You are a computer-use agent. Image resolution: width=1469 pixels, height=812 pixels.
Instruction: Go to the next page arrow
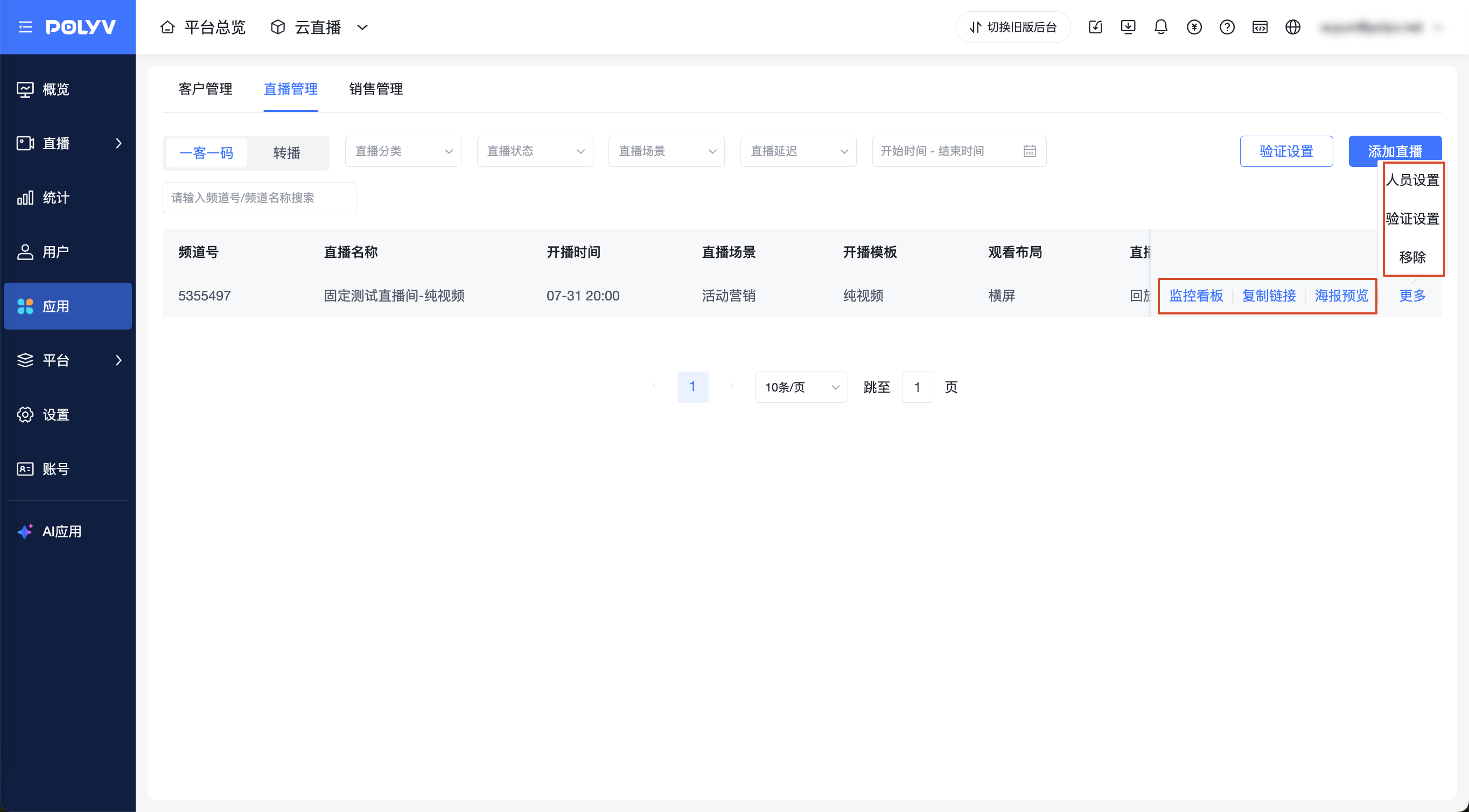(732, 387)
